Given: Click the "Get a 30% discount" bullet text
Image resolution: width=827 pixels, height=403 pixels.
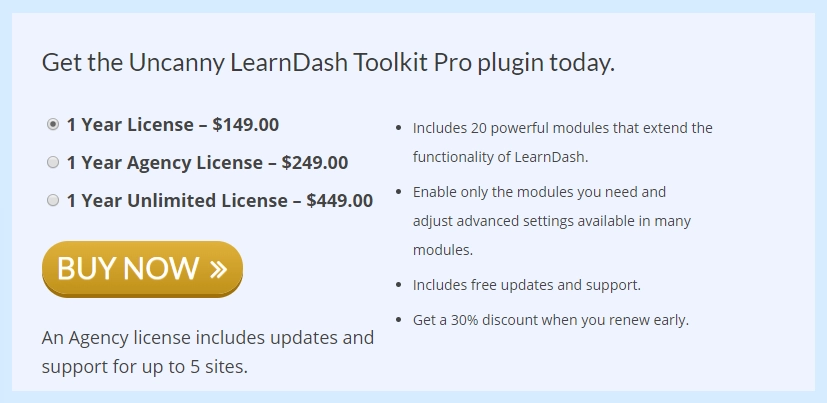Looking at the screenshot, I should (550, 320).
